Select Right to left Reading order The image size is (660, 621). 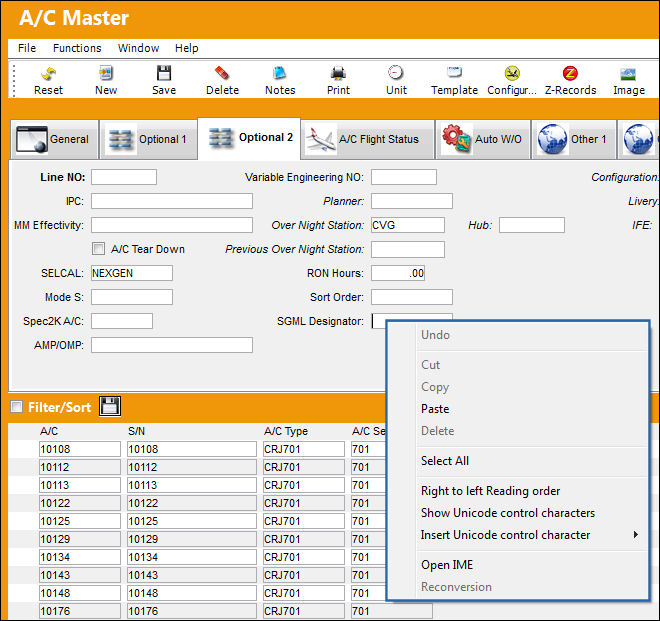[x=490, y=491]
